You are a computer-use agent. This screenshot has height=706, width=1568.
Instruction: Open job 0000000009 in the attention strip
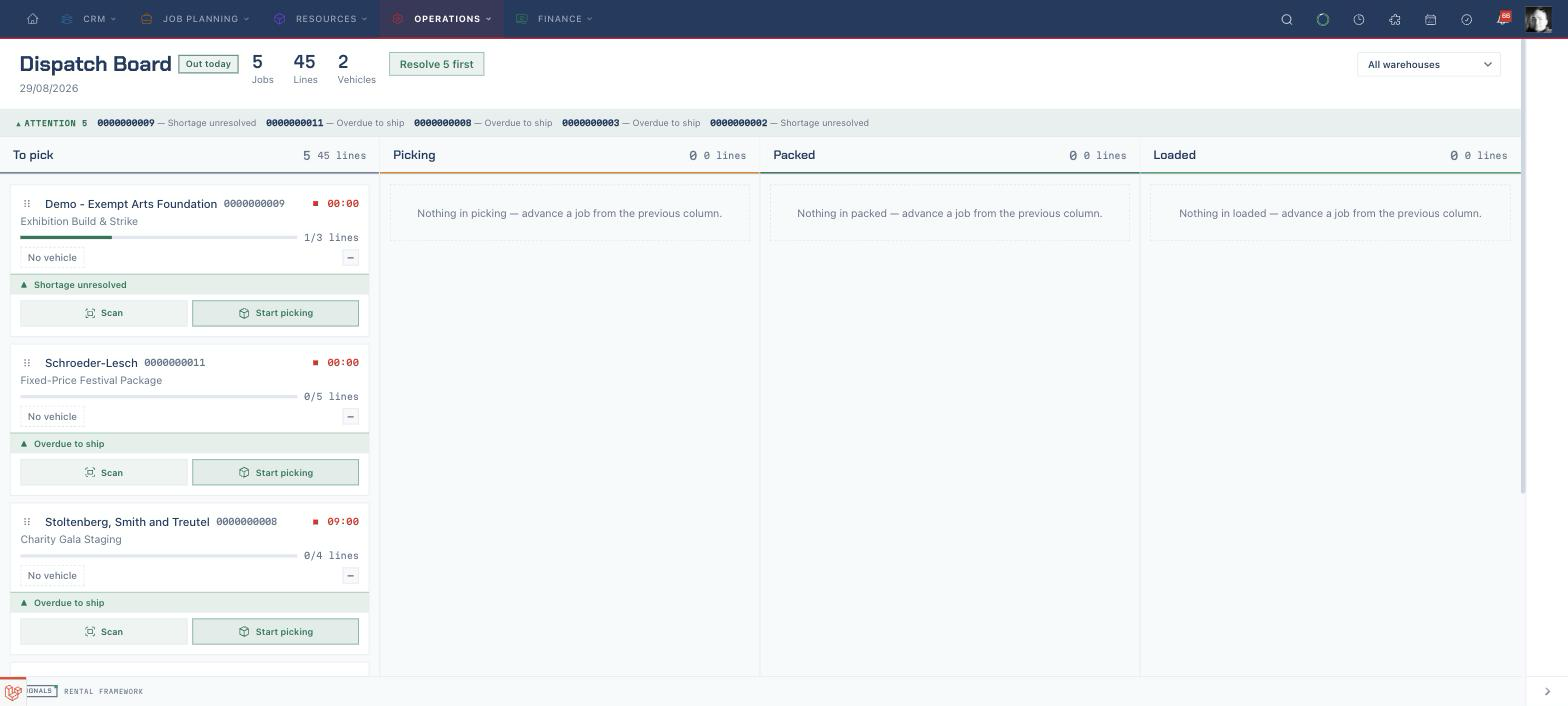pyautogui.click(x=126, y=123)
